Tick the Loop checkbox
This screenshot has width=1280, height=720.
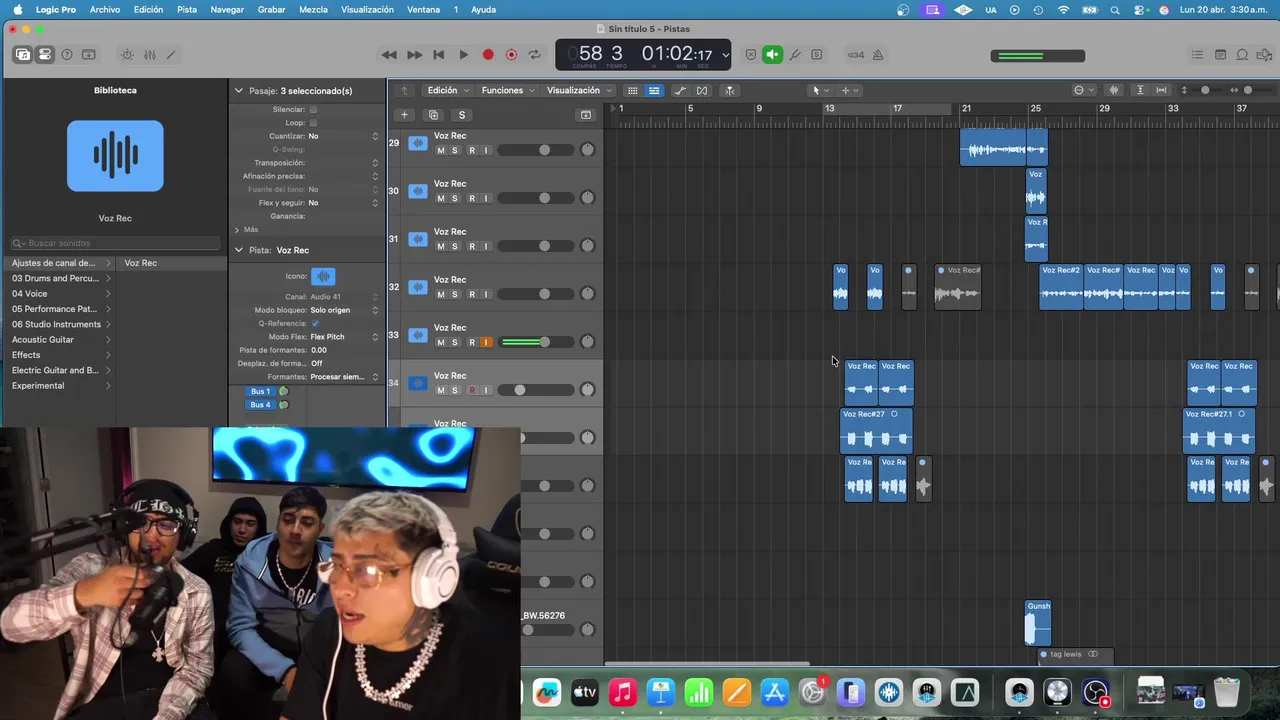point(313,123)
